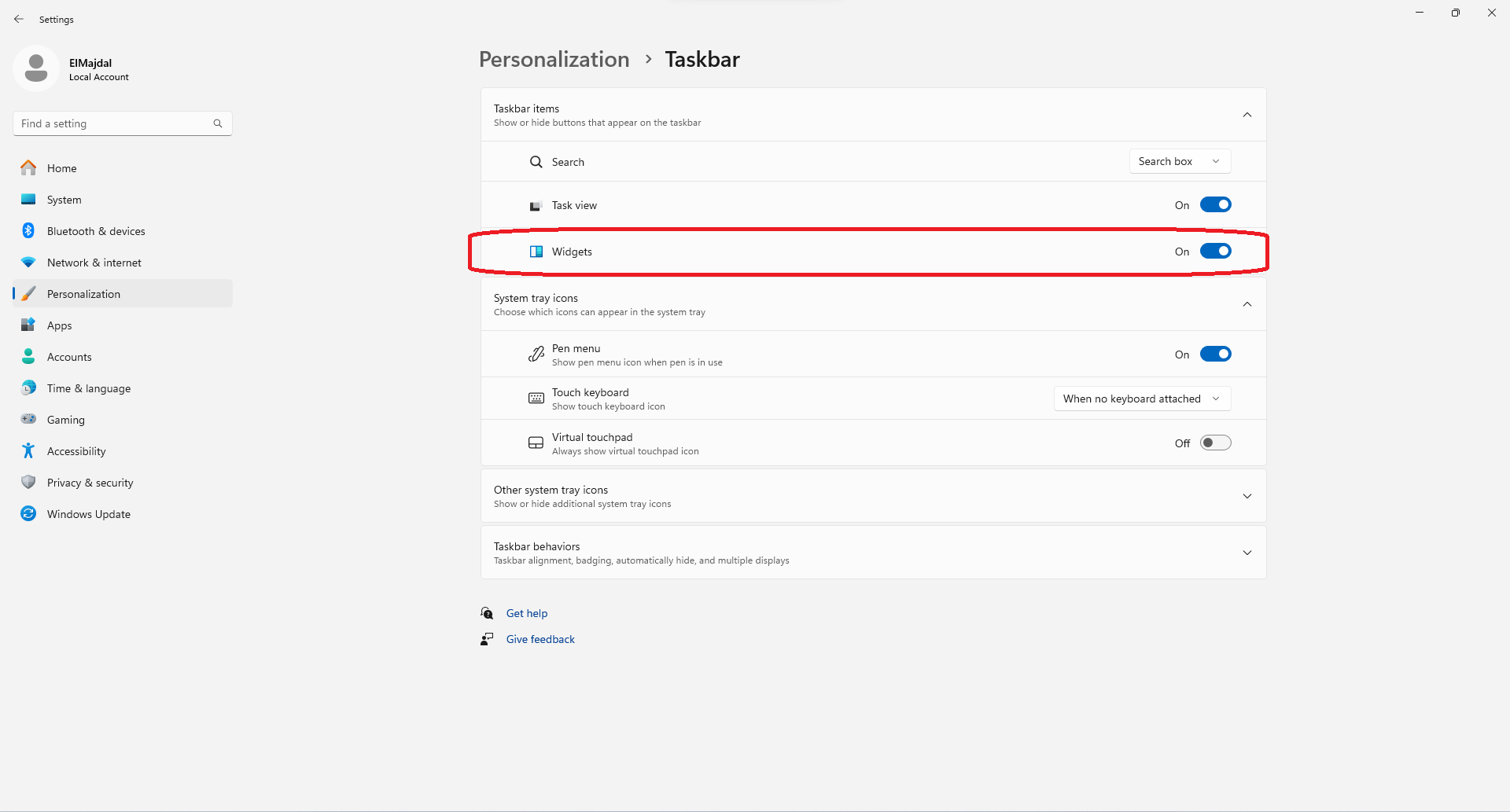The height and width of the screenshot is (812, 1510).
Task: Click the magnifier icon in Find a setting
Action: point(218,123)
